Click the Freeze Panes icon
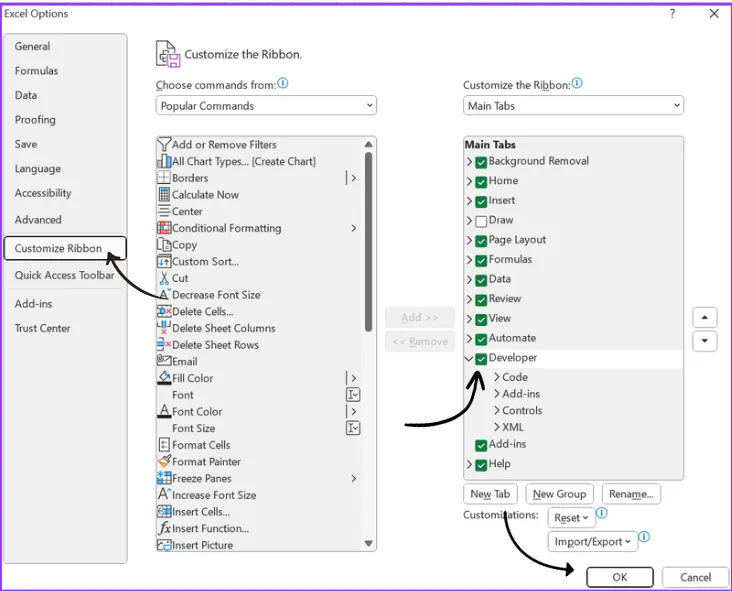732x591 pixels. point(164,478)
